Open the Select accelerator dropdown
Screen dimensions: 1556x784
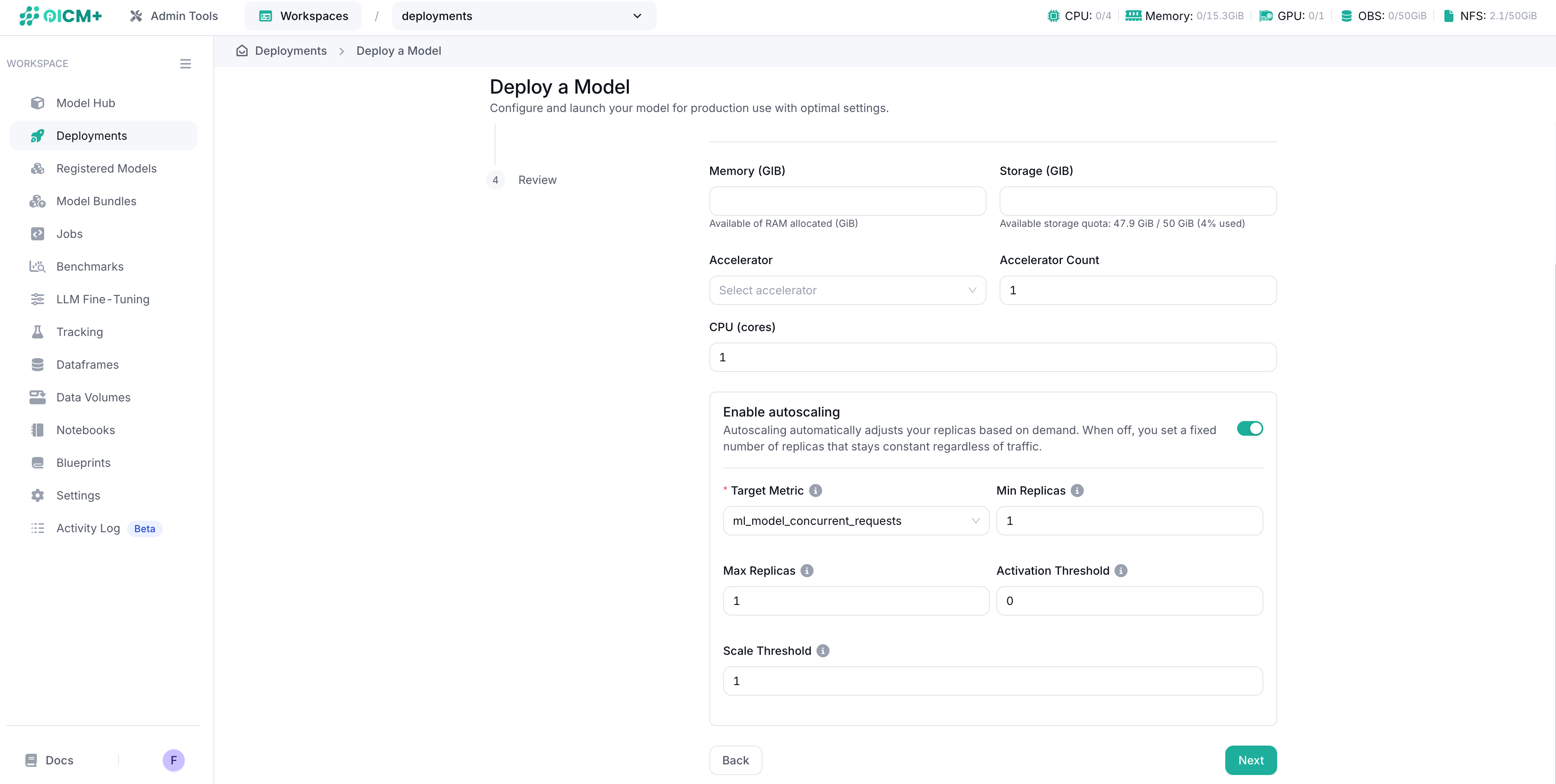point(847,290)
